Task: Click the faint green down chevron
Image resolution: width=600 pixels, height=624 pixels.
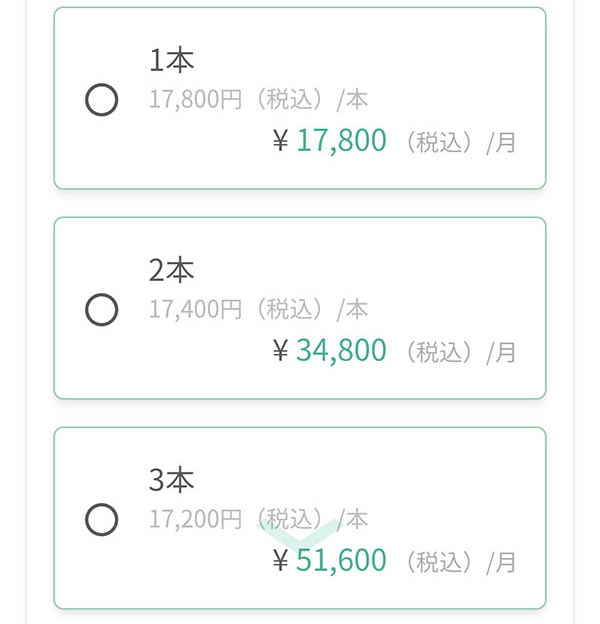Action: click(x=300, y=533)
